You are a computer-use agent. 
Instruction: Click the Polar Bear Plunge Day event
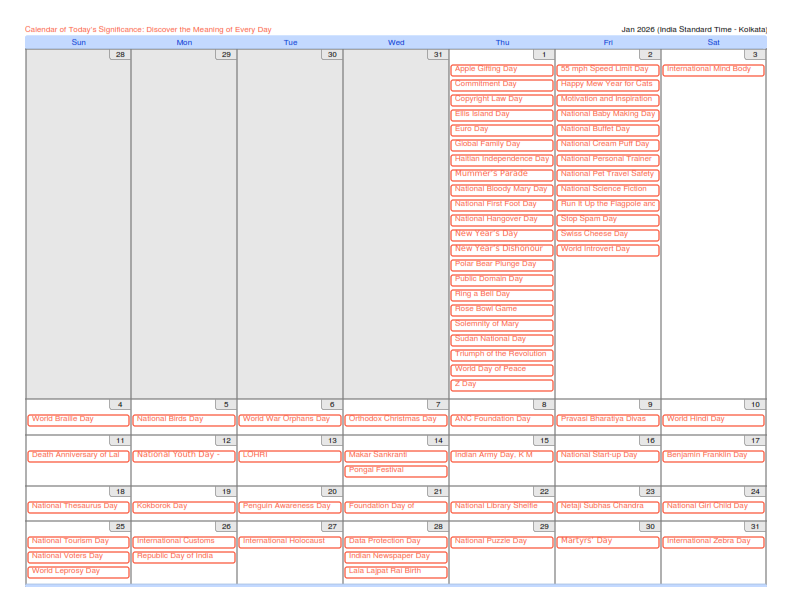point(502,265)
